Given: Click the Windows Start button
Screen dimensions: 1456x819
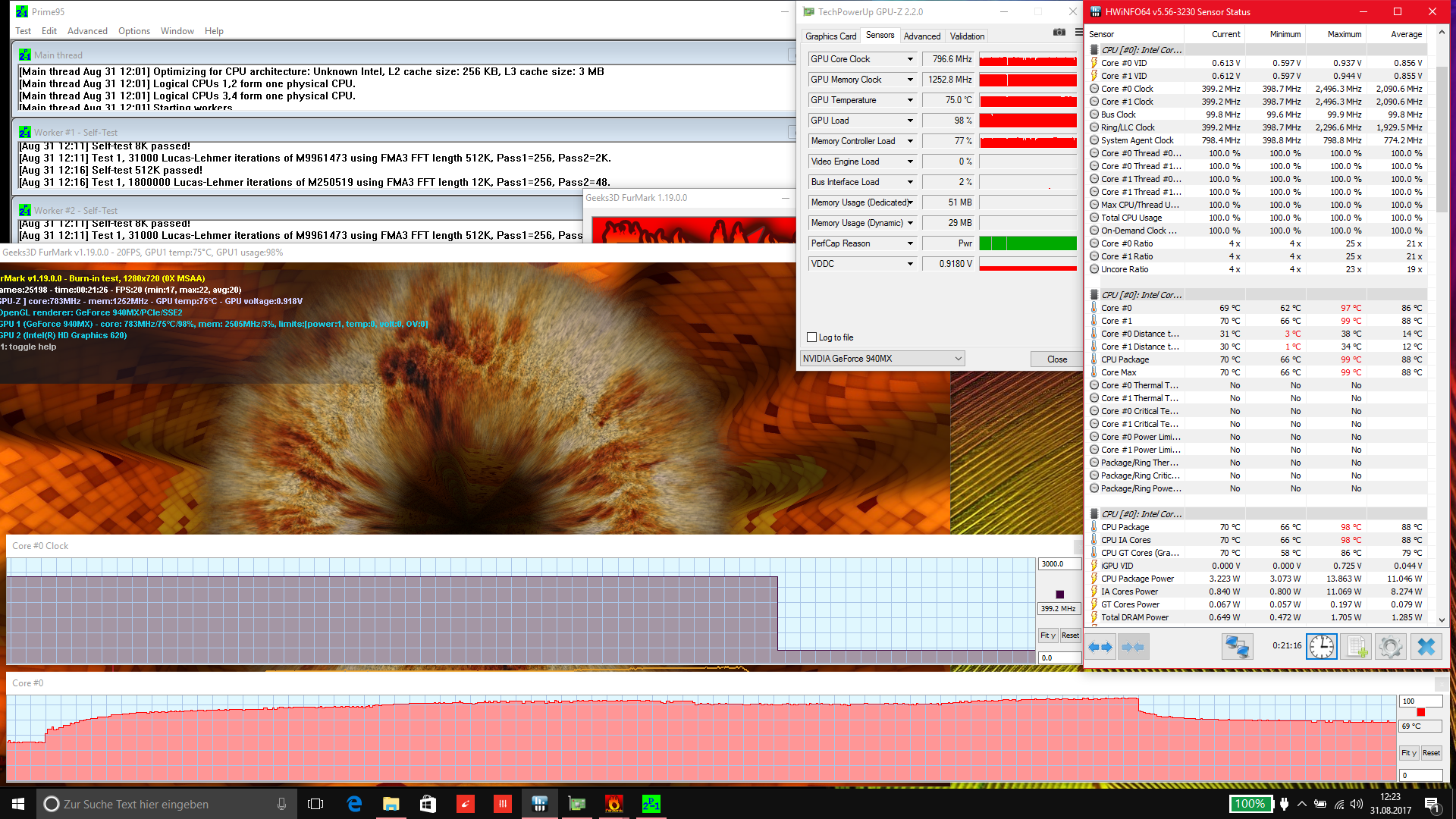Looking at the screenshot, I should pyautogui.click(x=18, y=804).
